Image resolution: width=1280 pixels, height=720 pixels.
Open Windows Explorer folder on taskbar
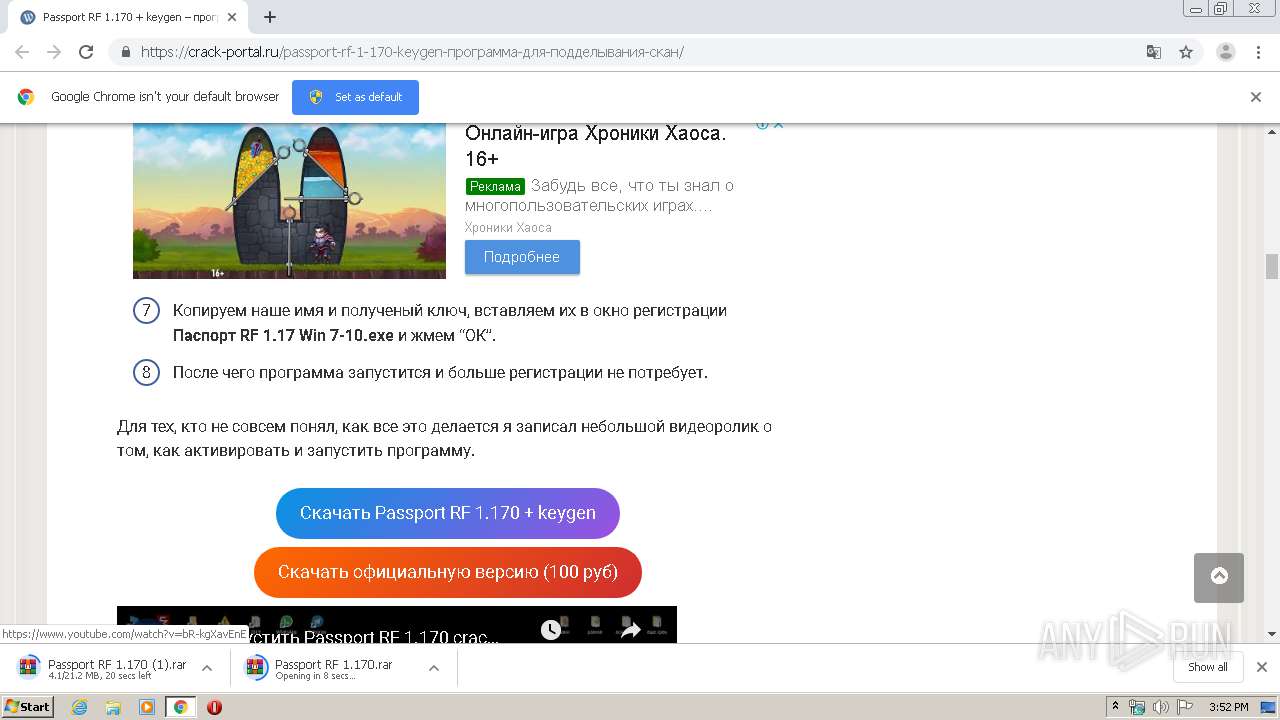coord(113,707)
